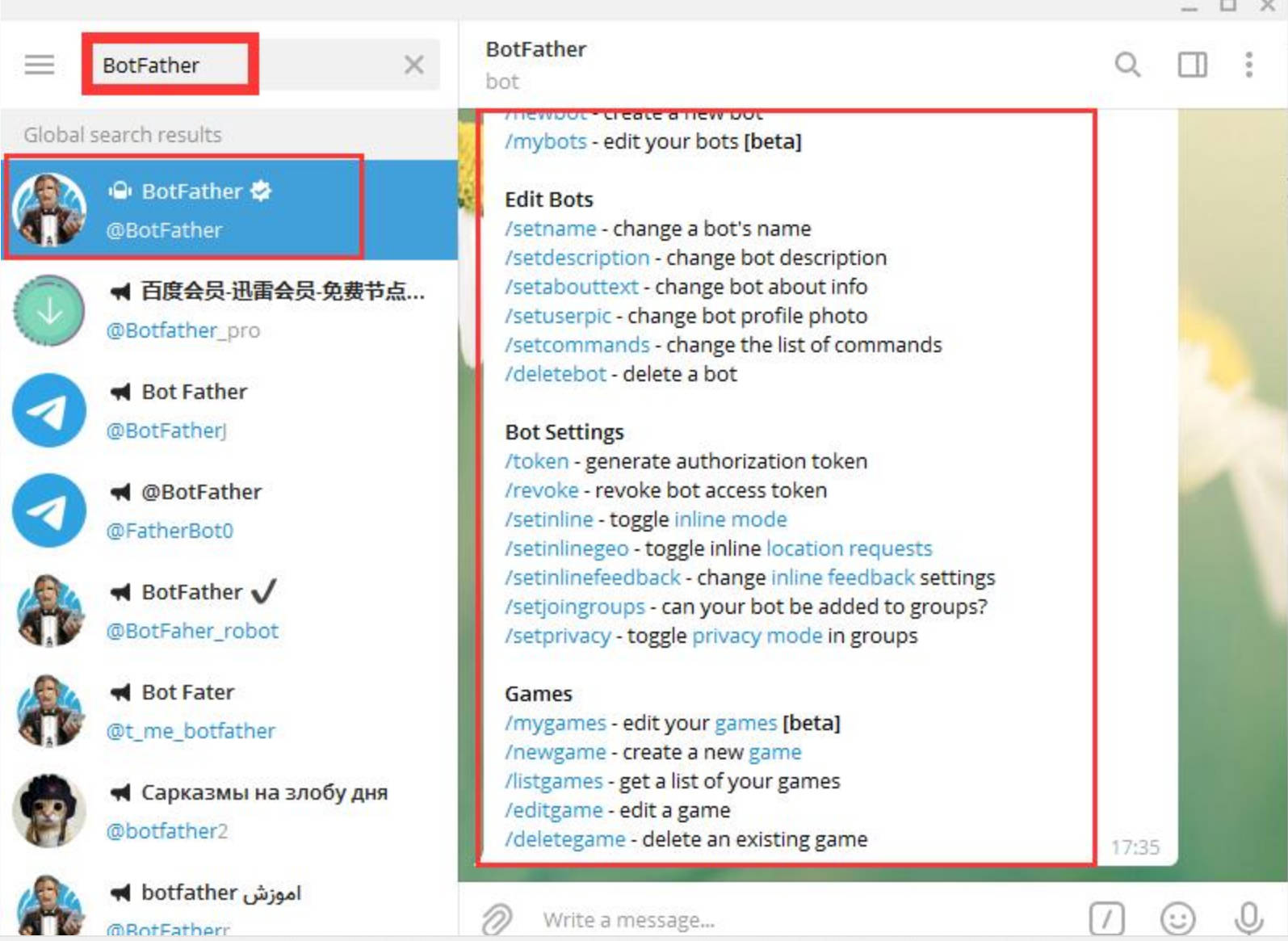
Task: Toggle the right info side panel
Action: (1192, 65)
